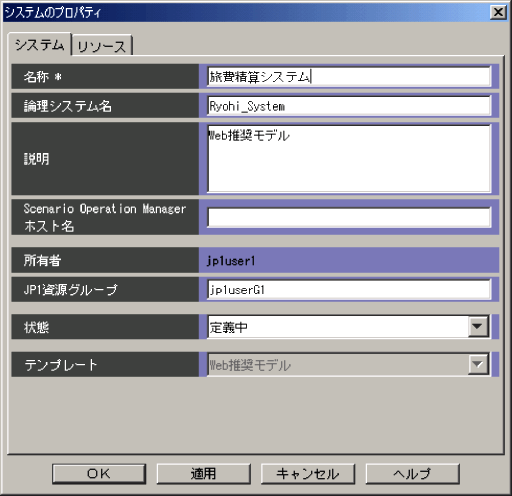
Task: Click the 論理システム名 label
Action: [67, 106]
